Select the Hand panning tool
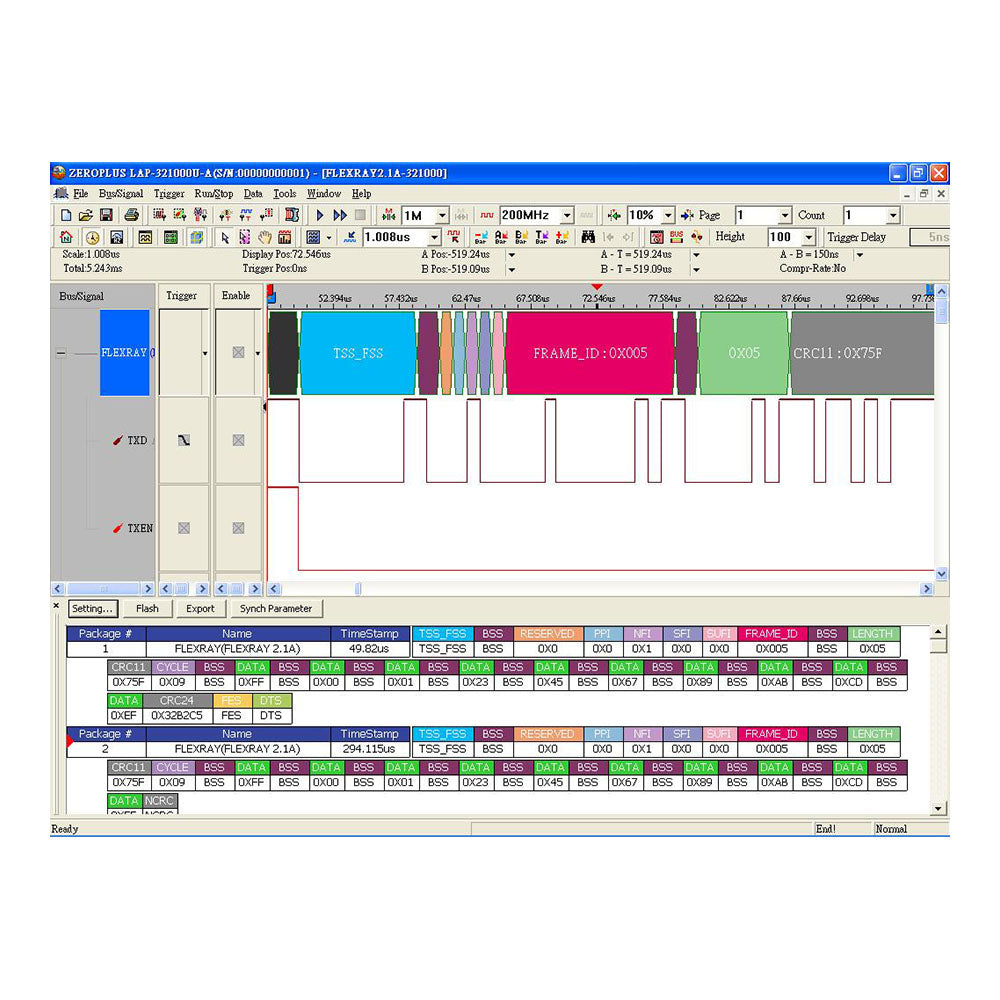The height and width of the screenshot is (1000, 1000). (265, 237)
